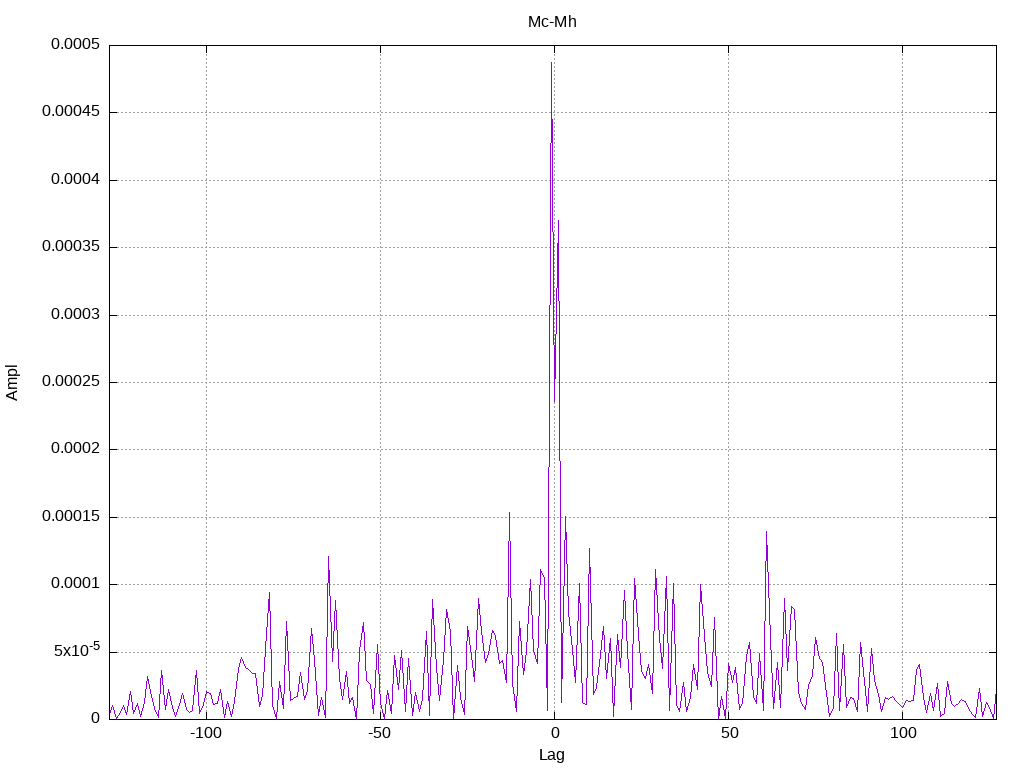Click the Ampl y-axis label
1024x768 pixels.
pos(12,383)
